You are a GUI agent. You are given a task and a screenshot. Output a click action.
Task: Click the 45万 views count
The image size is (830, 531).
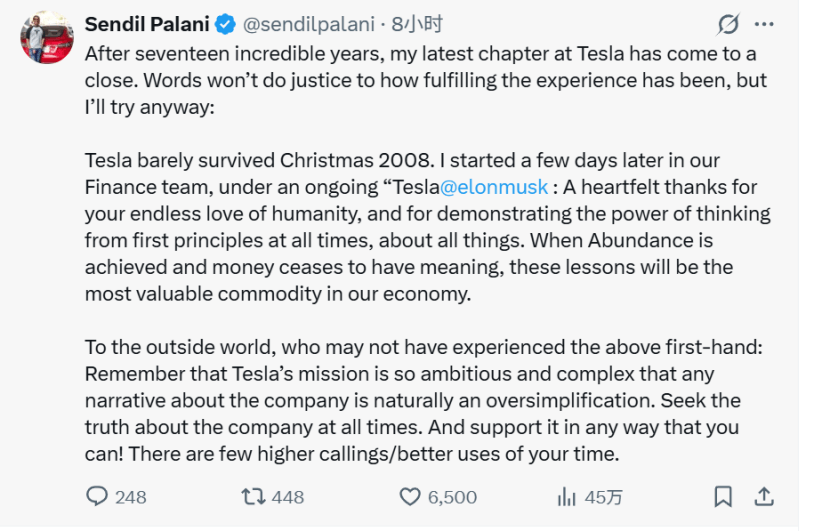pos(603,497)
